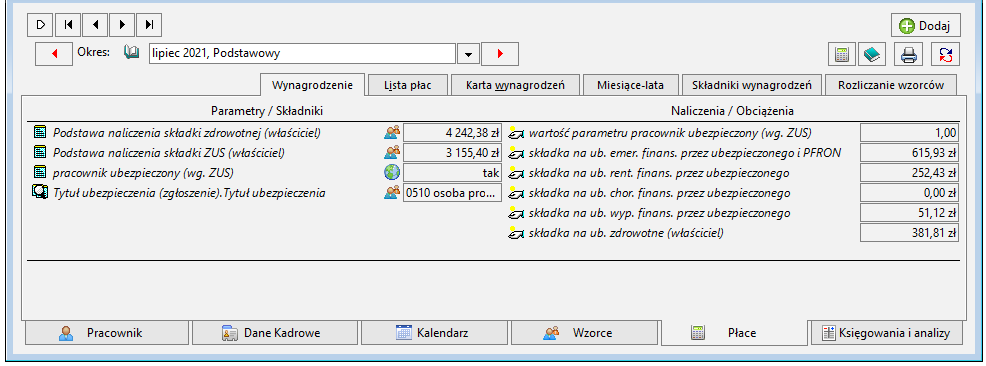The height and width of the screenshot is (366, 986).
Task: Click the next record black arrow
Action: pyautogui.click(x=122, y=25)
